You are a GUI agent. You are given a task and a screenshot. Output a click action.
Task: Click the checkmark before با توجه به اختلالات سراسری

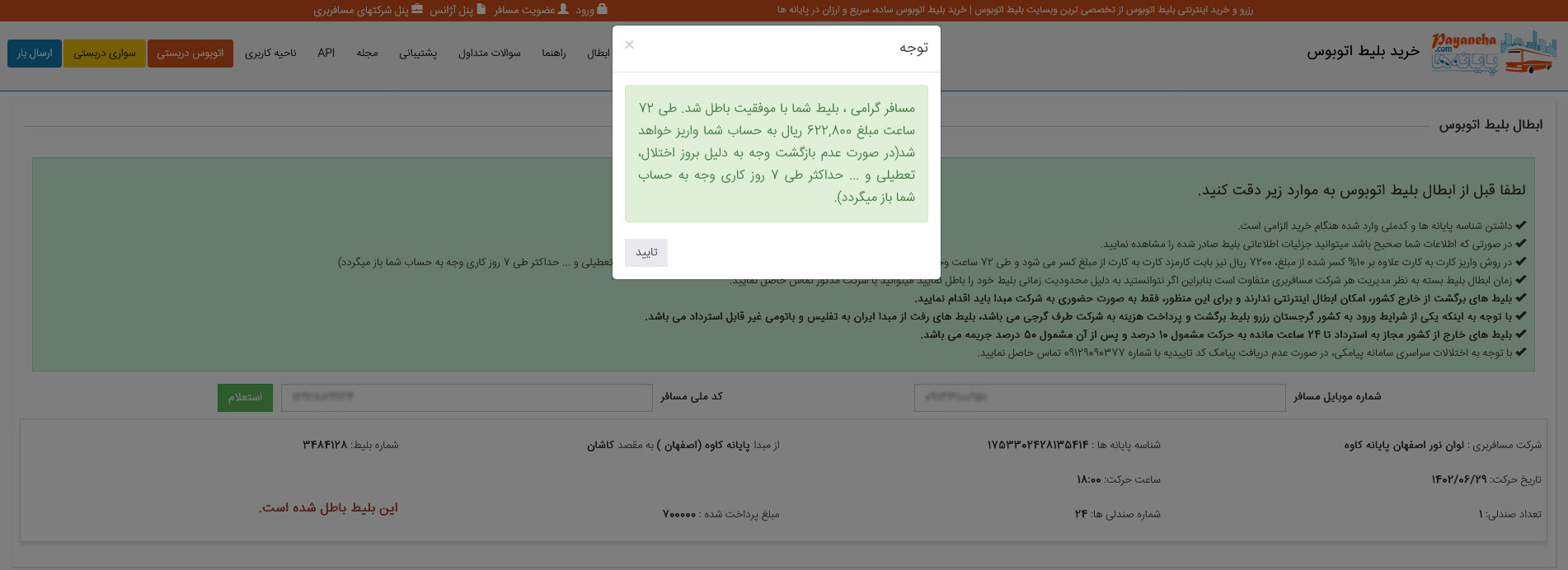point(1521,353)
